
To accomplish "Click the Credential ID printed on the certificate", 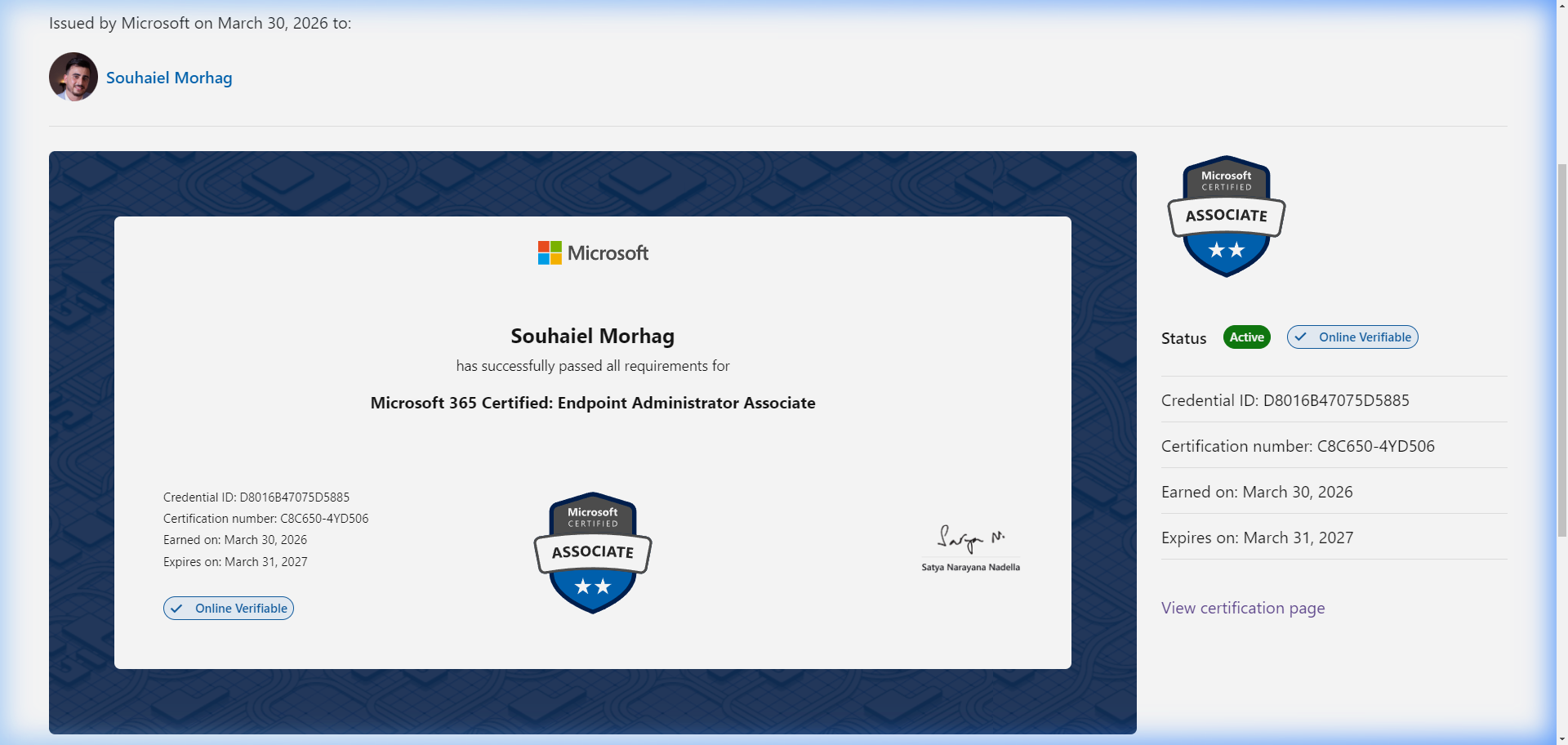I will point(256,497).
